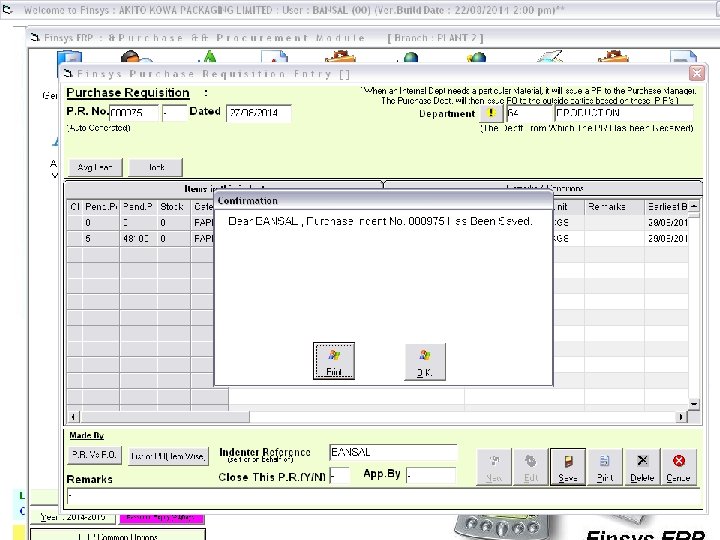Click the P.R. Vs P.O. button
Viewport: 720px width, 540px height.
pos(95,455)
